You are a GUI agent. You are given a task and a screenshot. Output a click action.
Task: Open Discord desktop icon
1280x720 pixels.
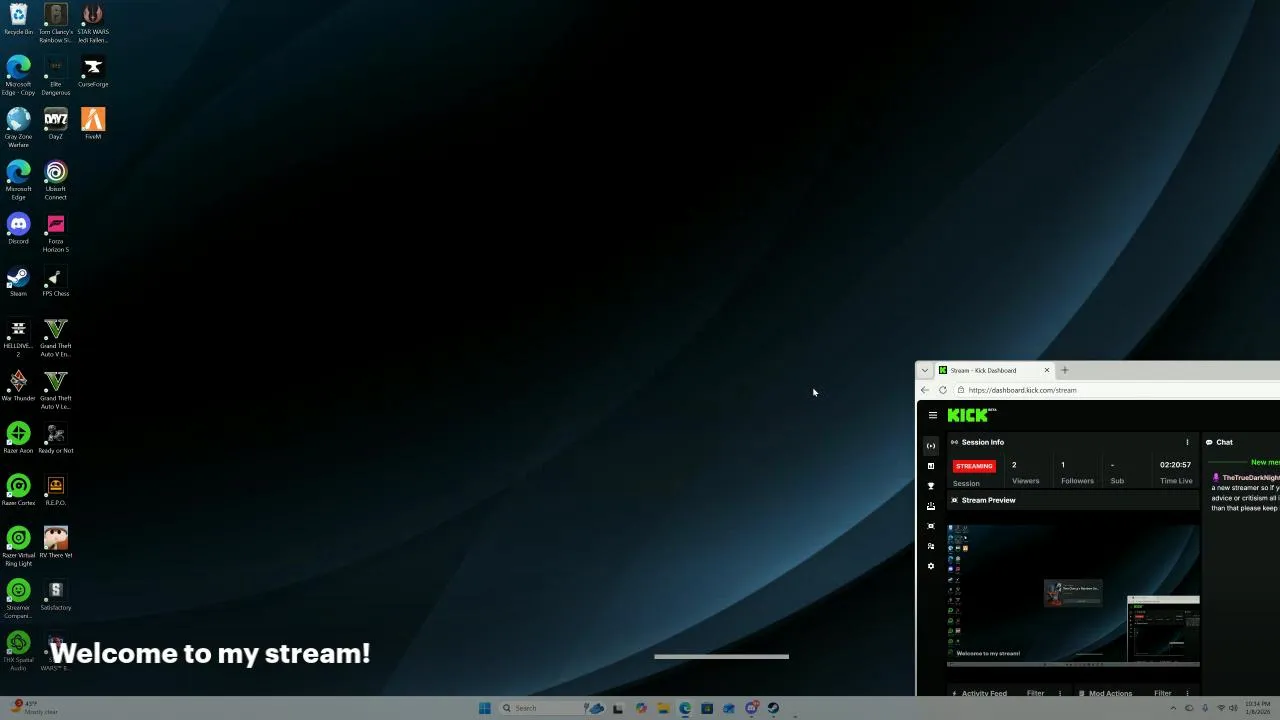tap(18, 229)
